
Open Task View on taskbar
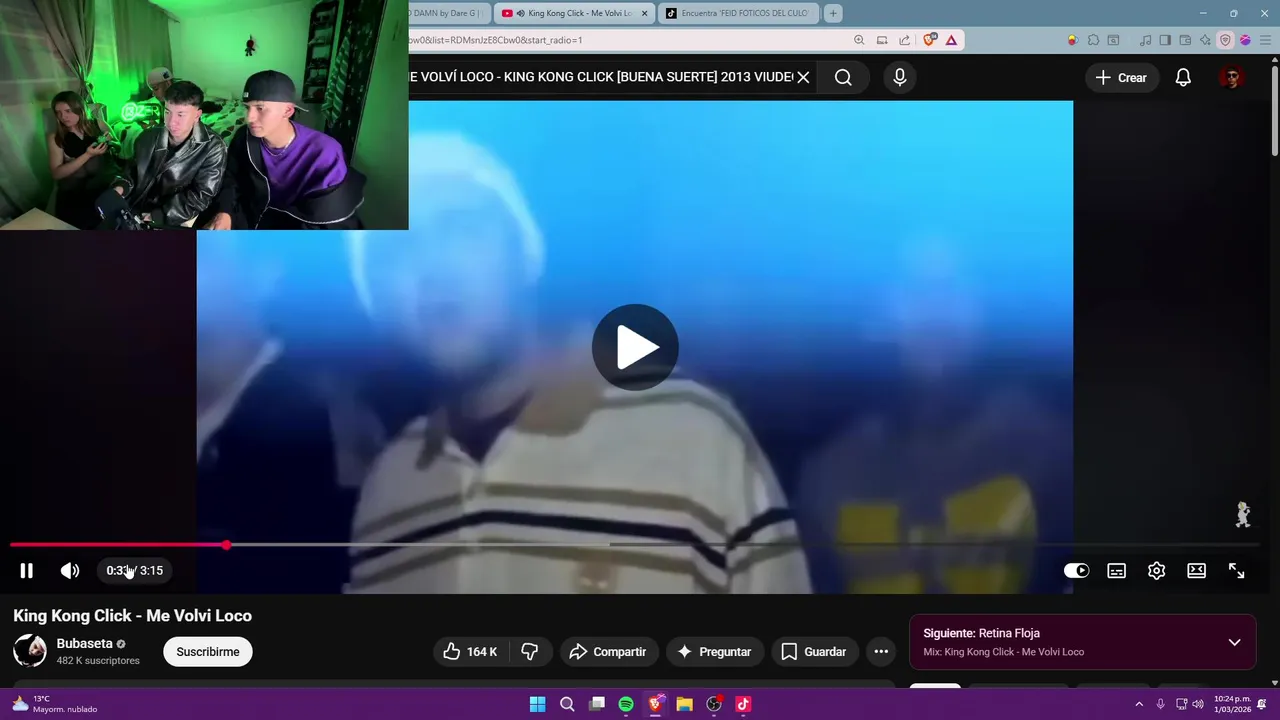click(x=597, y=704)
